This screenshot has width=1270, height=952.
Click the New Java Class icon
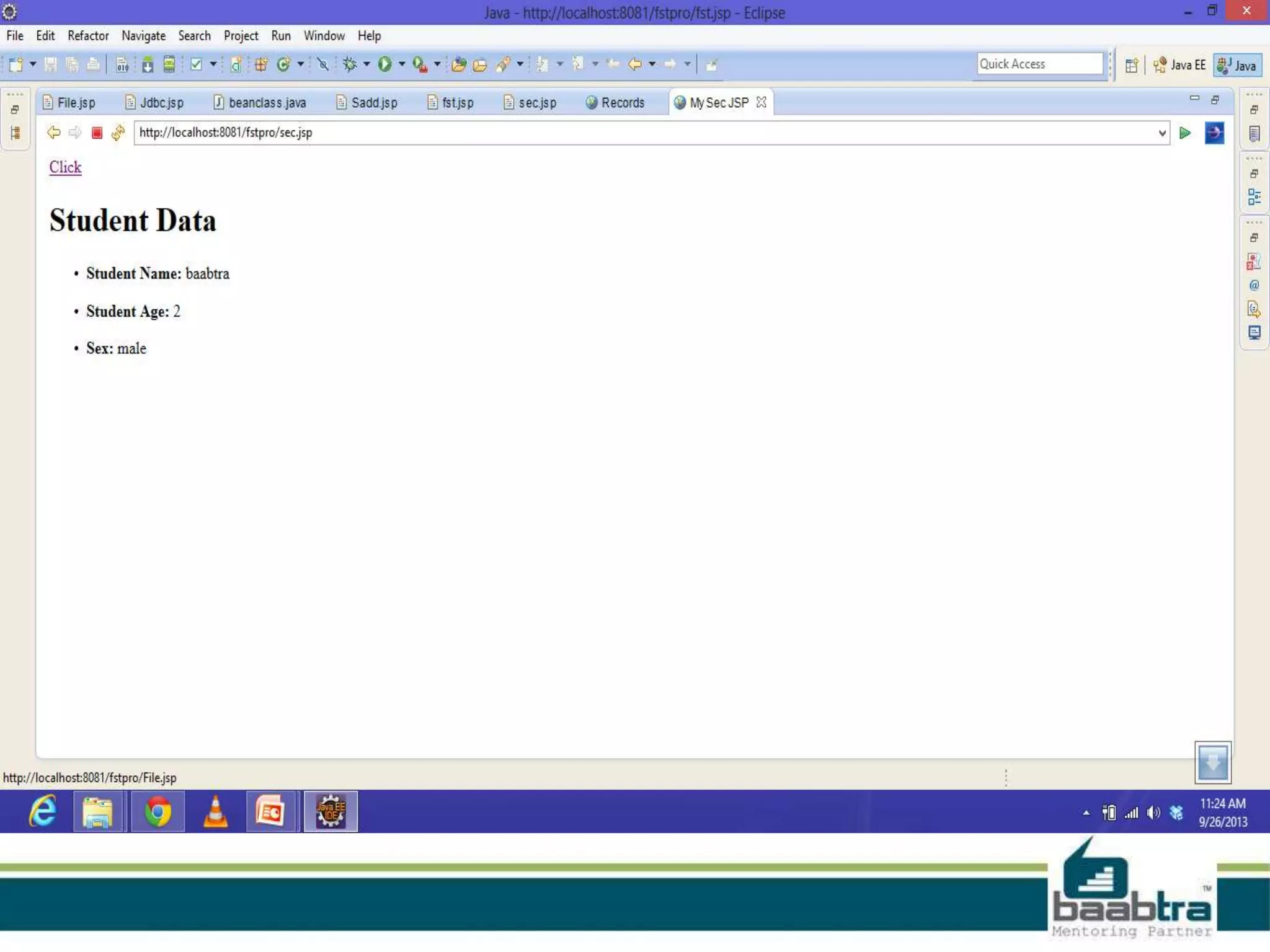pos(283,64)
